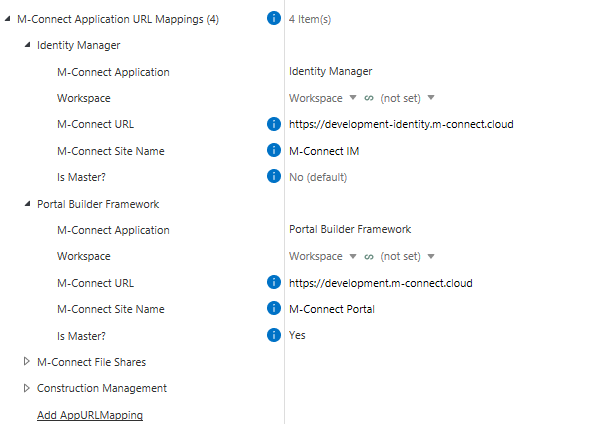Click info icon beside Identity Manager Is Master
Image resolution: width=590 pixels, height=424 pixels.
pos(274,176)
